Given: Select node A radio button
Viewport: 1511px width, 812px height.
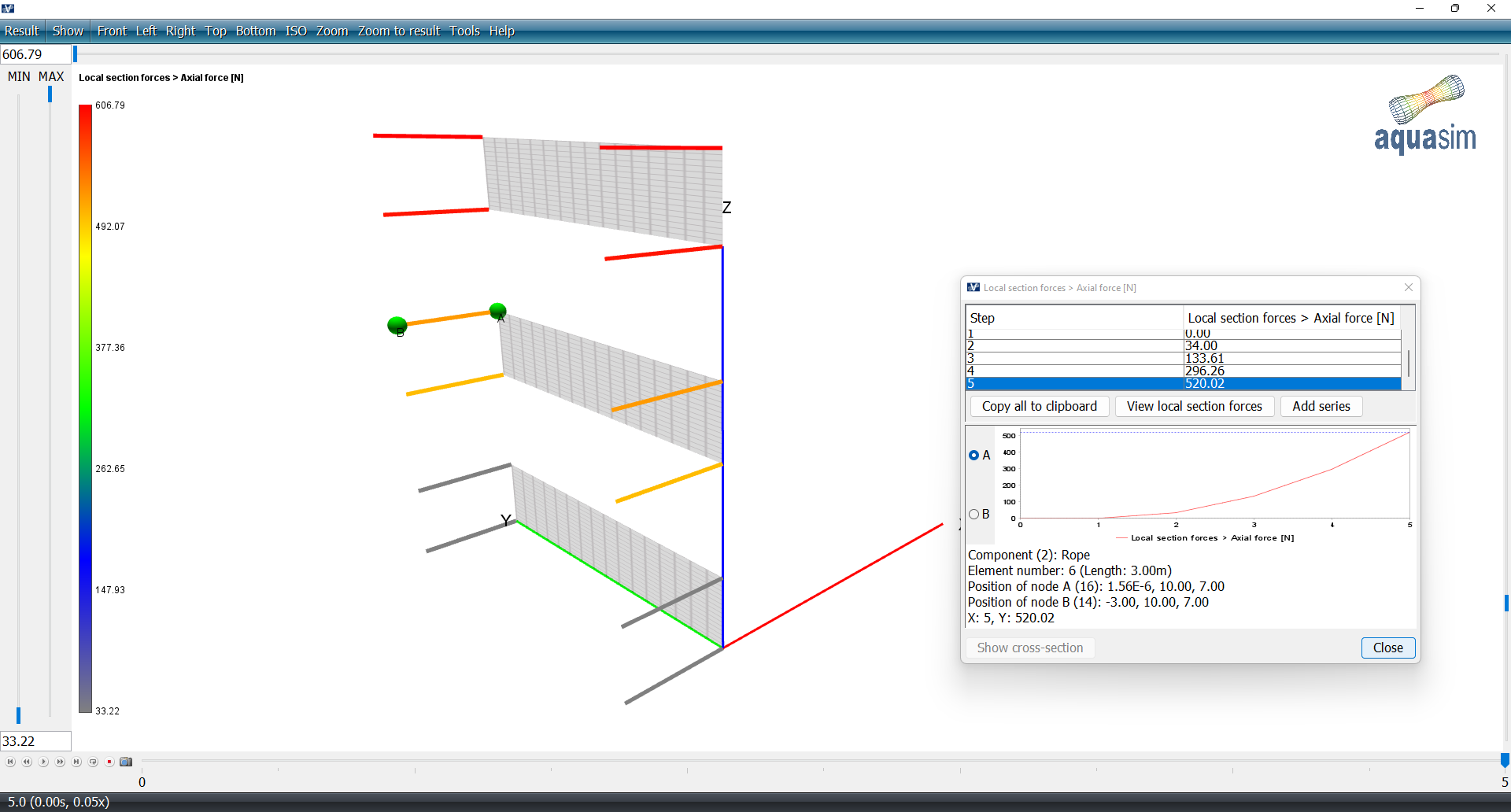Looking at the screenshot, I should (974, 455).
